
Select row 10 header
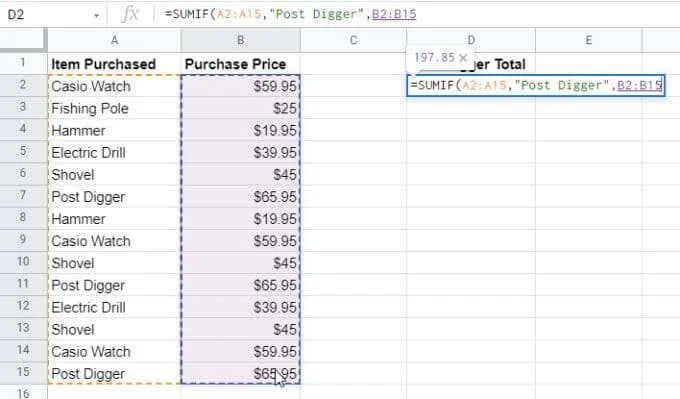23,262
